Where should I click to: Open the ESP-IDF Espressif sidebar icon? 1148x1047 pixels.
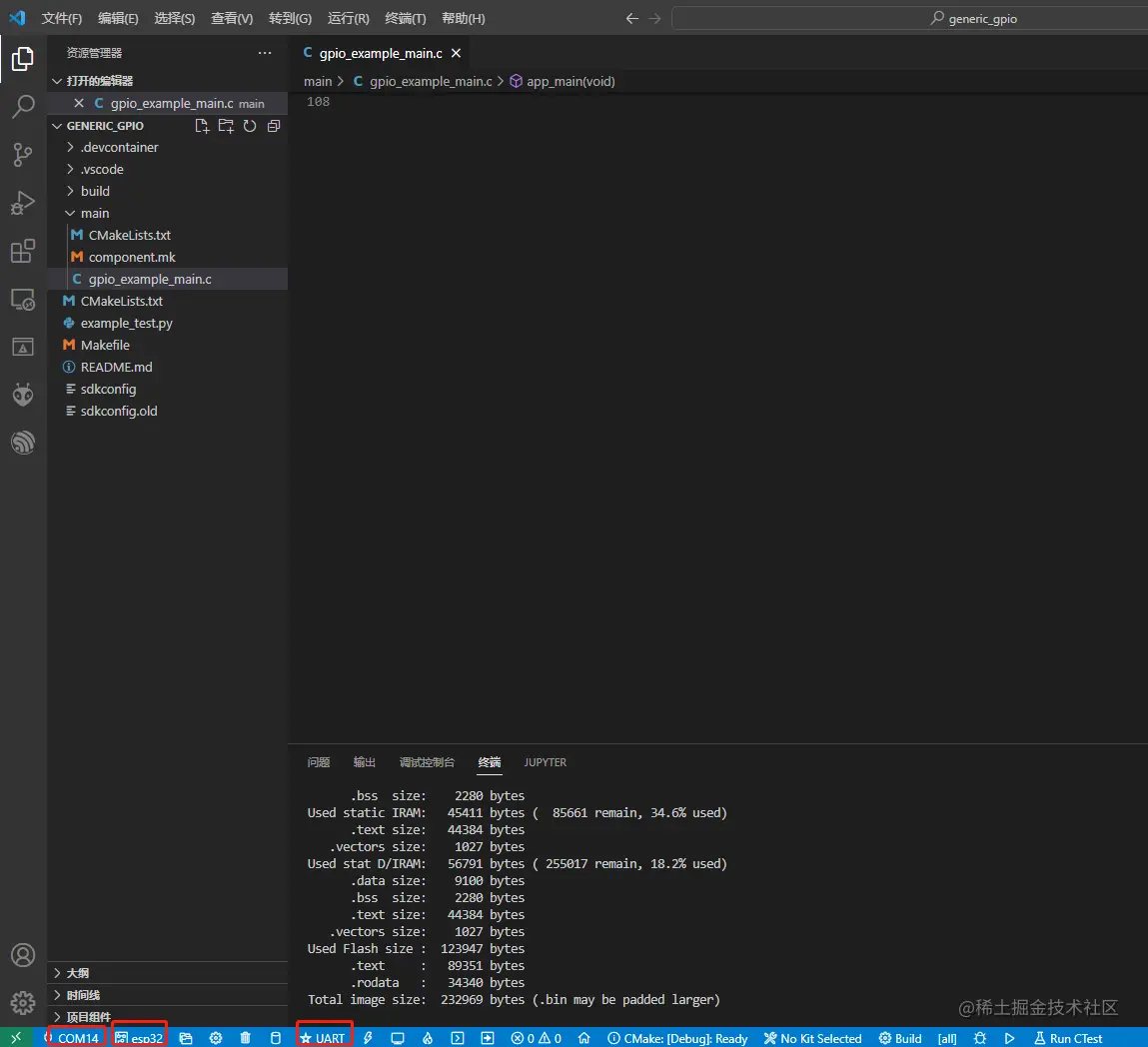pos(23,443)
